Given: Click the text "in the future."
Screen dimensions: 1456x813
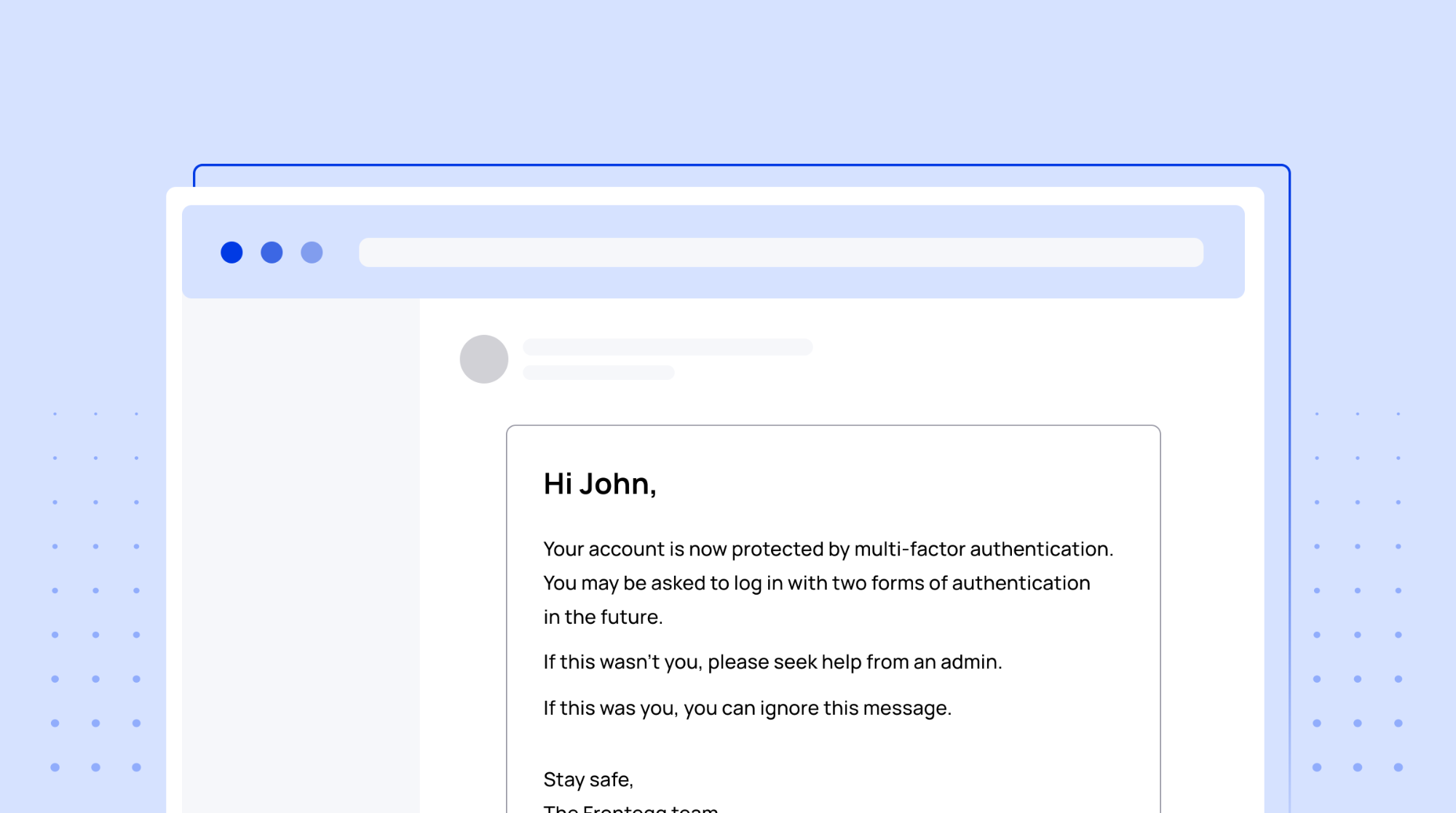Looking at the screenshot, I should point(603,617).
